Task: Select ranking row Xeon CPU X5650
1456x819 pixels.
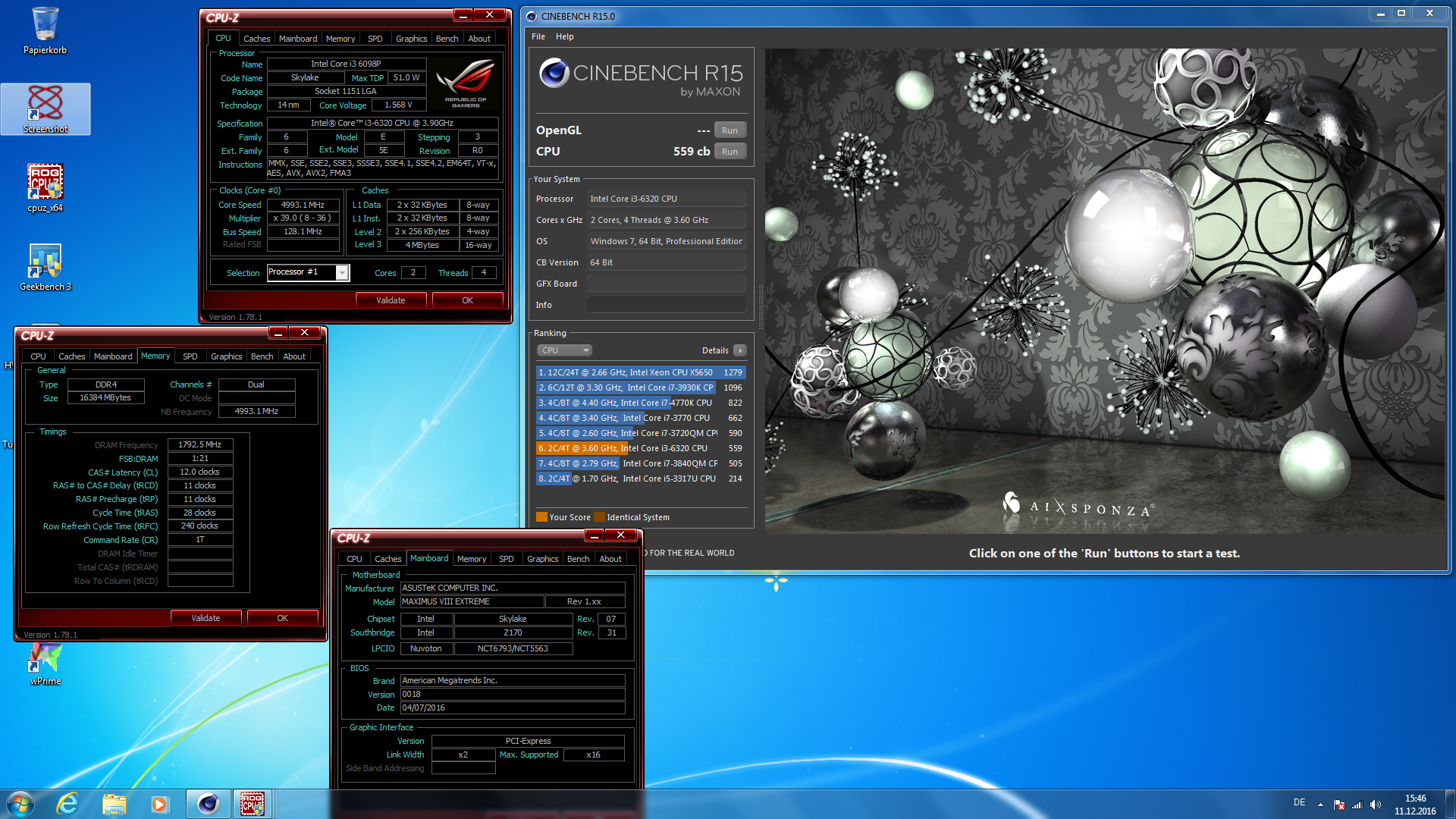Action: pos(641,372)
